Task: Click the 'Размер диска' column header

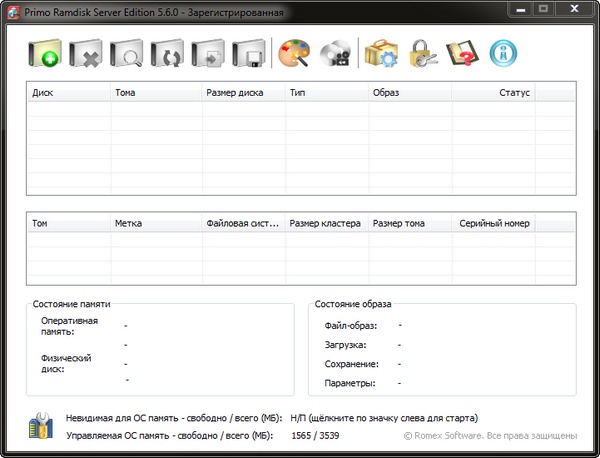Action: 243,92
